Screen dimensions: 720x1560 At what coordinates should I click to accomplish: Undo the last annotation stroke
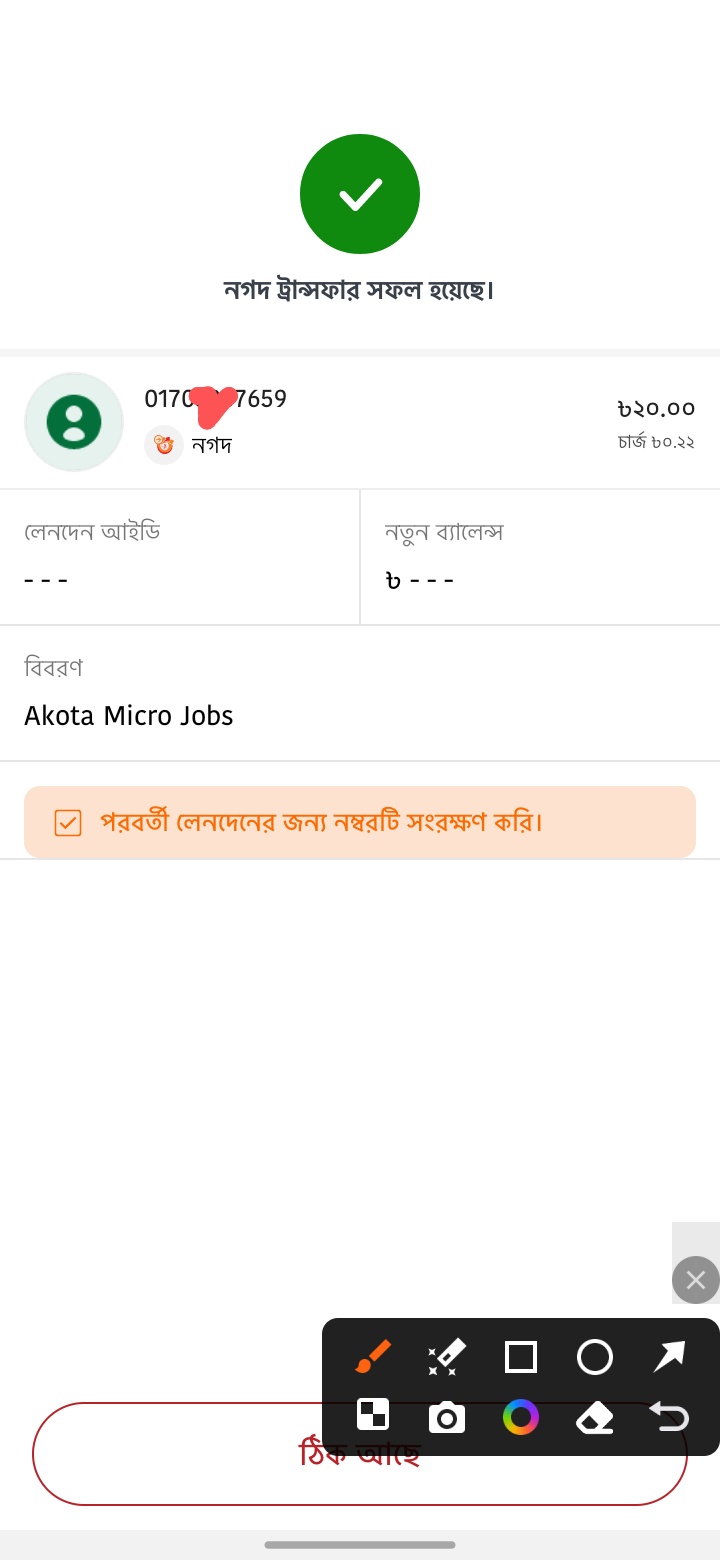tap(669, 1417)
